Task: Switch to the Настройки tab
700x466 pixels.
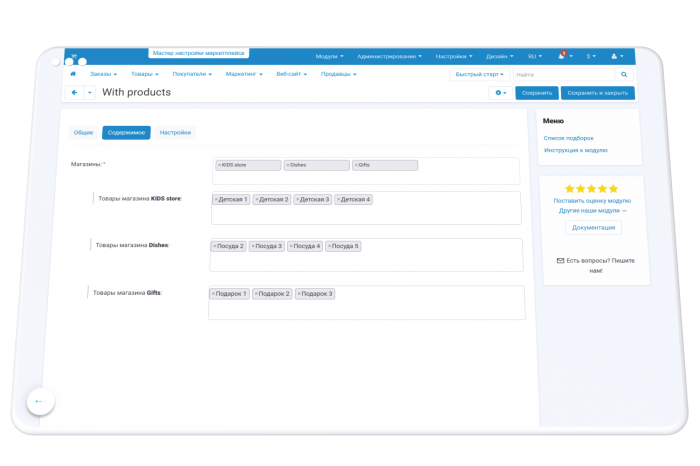Action: tap(175, 133)
